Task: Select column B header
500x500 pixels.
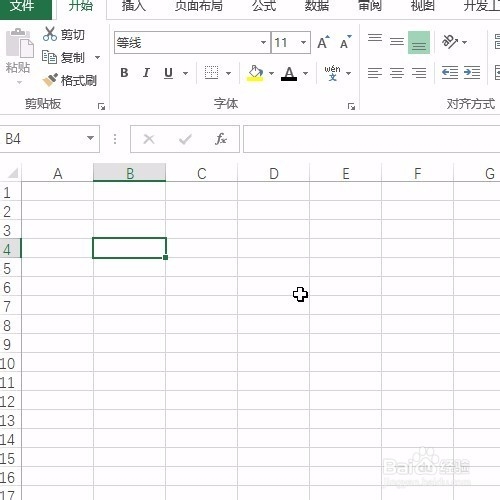Action: (130, 173)
